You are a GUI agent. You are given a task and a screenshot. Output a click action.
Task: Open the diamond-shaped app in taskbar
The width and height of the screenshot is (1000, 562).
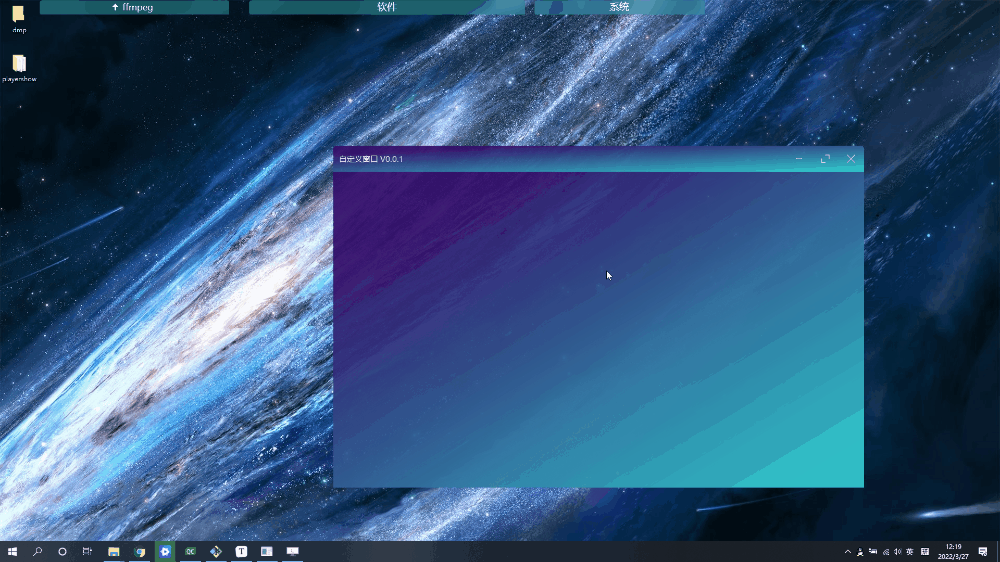pos(216,551)
